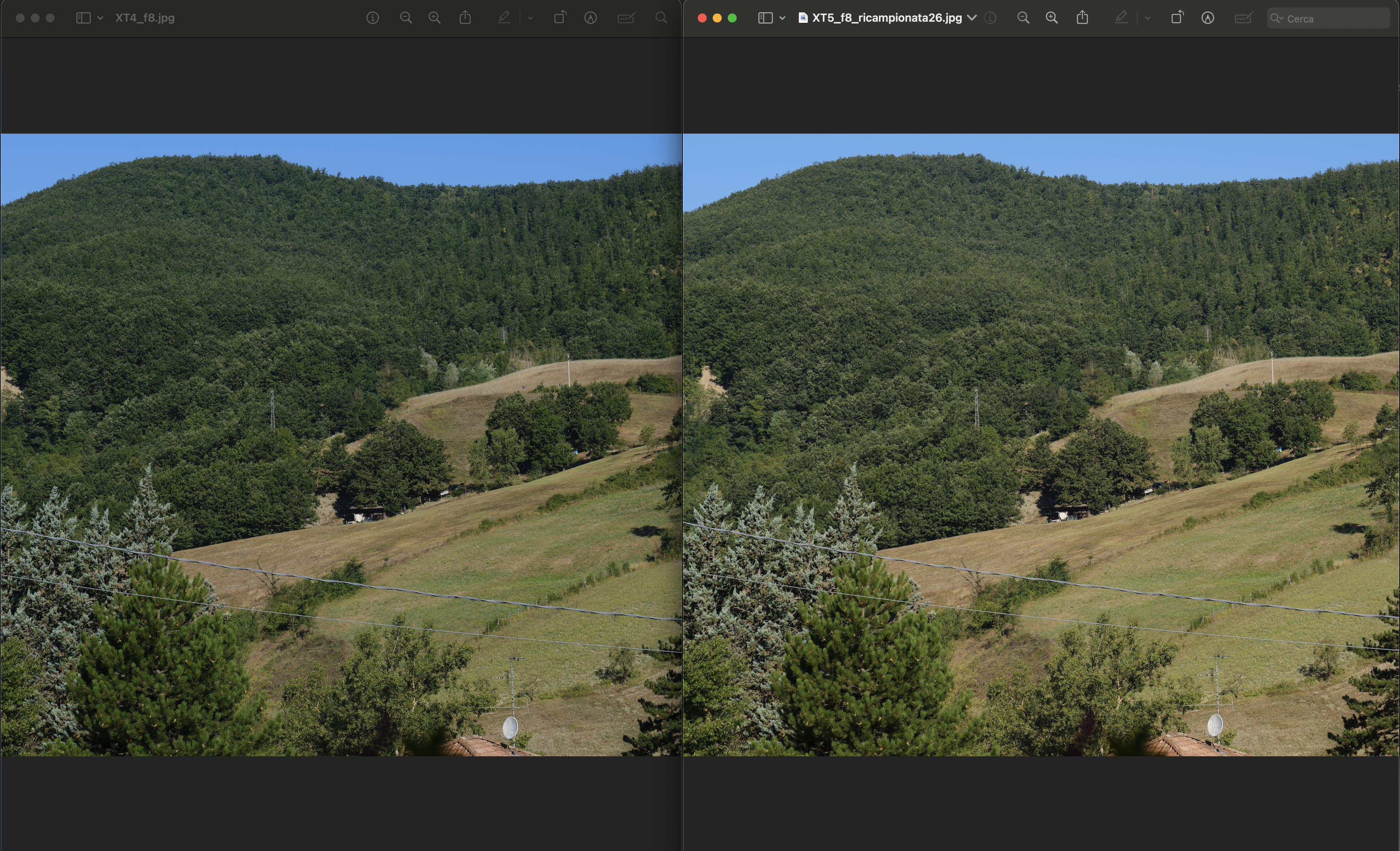The height and width of the screenshot is (851, 1400).
Task: Minimize the XT5 window with the yellow button
Action: [x=717, y=18]
